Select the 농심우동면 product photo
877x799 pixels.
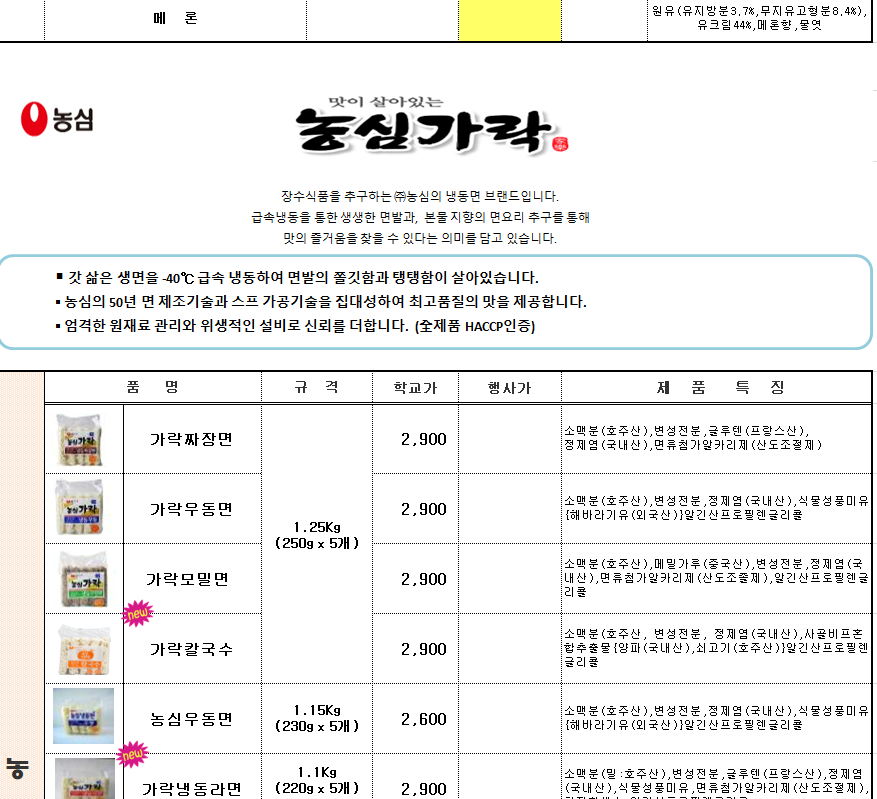[x=83, y=716]
